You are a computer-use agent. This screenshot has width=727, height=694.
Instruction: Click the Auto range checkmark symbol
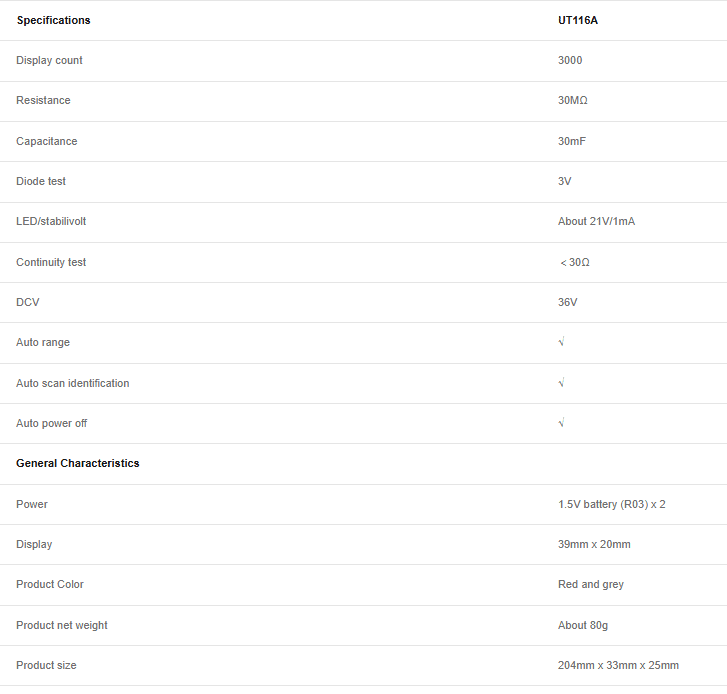(561, 343)
